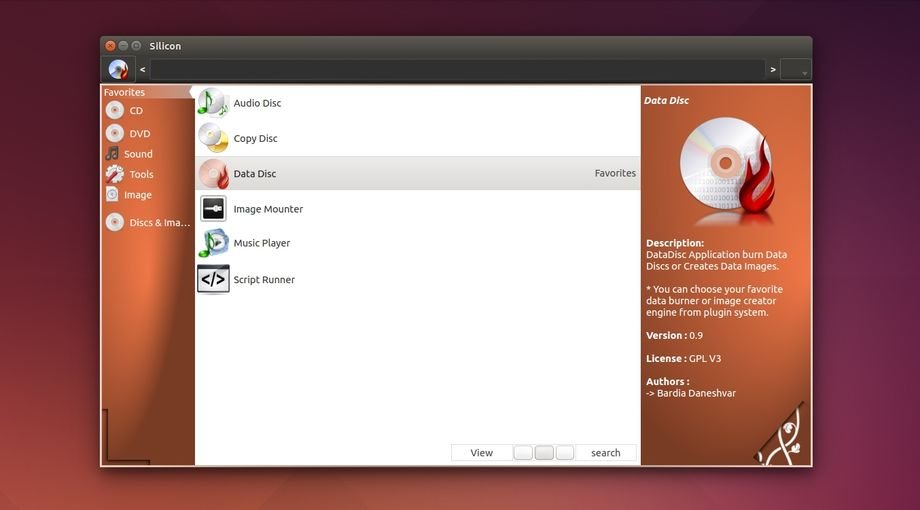This screenshot has width=920, height=510.
Task: Click the search field at the bottom
Action: (x=606, y=453)
